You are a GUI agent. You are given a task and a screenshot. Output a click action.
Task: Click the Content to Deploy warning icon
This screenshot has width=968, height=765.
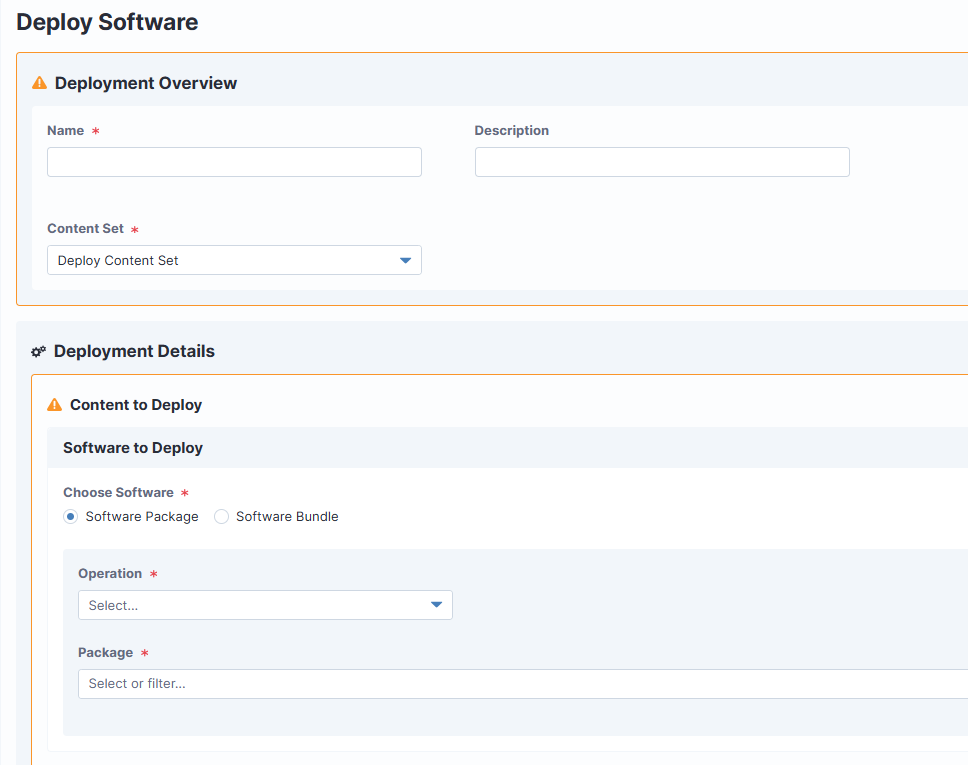click(x=54, y=405)
